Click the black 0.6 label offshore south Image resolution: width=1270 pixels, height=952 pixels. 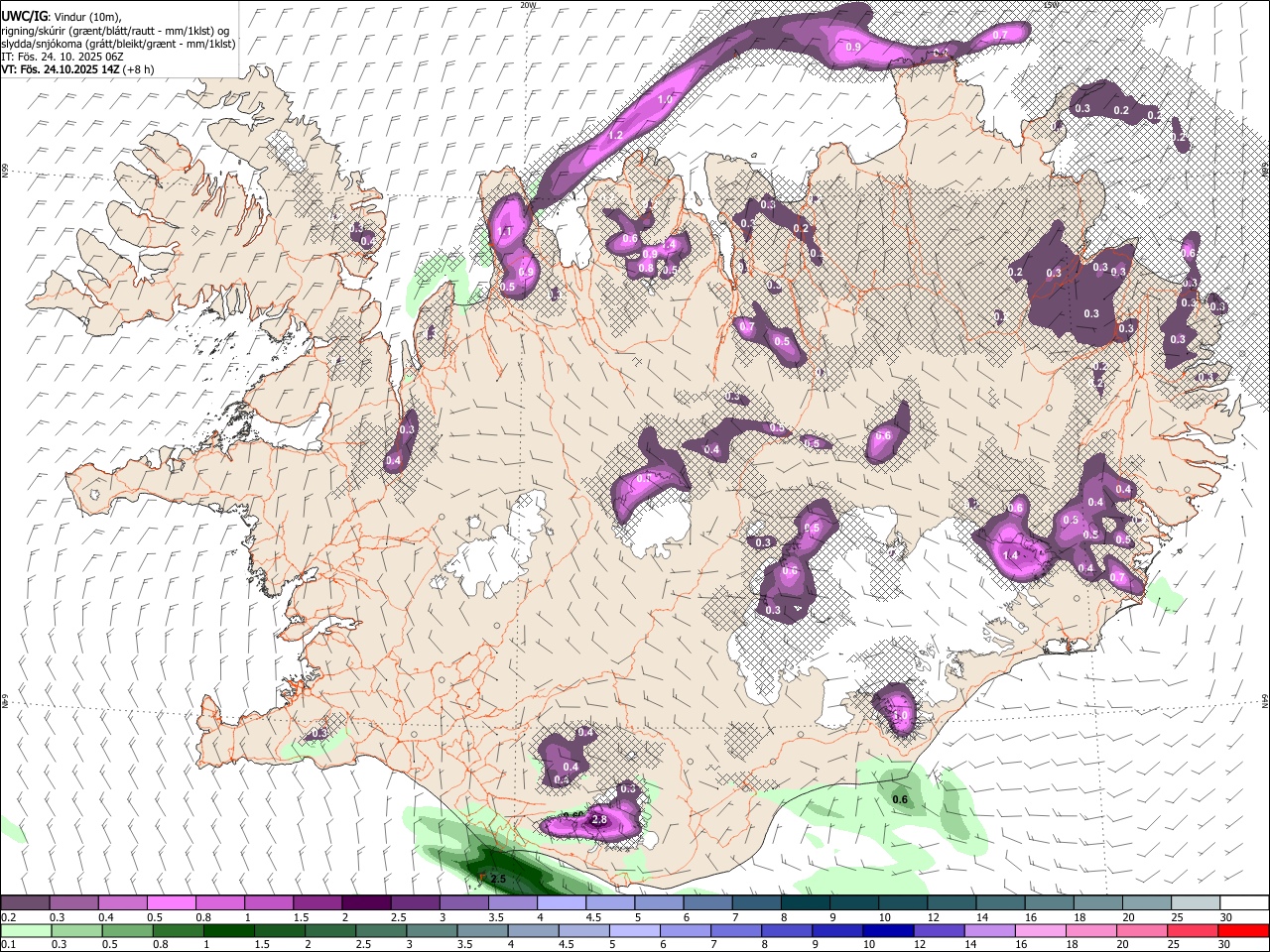(x=900, y=799)
